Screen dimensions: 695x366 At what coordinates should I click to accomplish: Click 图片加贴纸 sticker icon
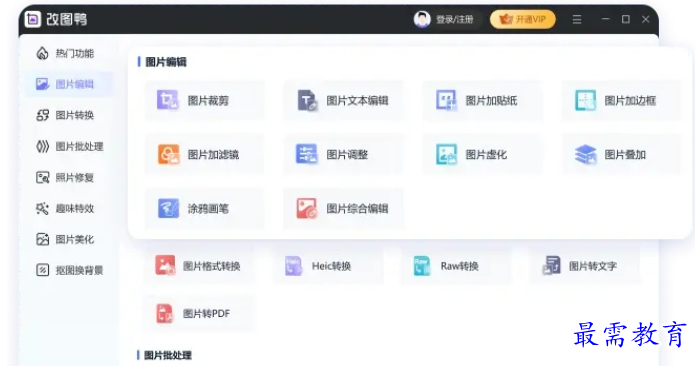[446, 100]
